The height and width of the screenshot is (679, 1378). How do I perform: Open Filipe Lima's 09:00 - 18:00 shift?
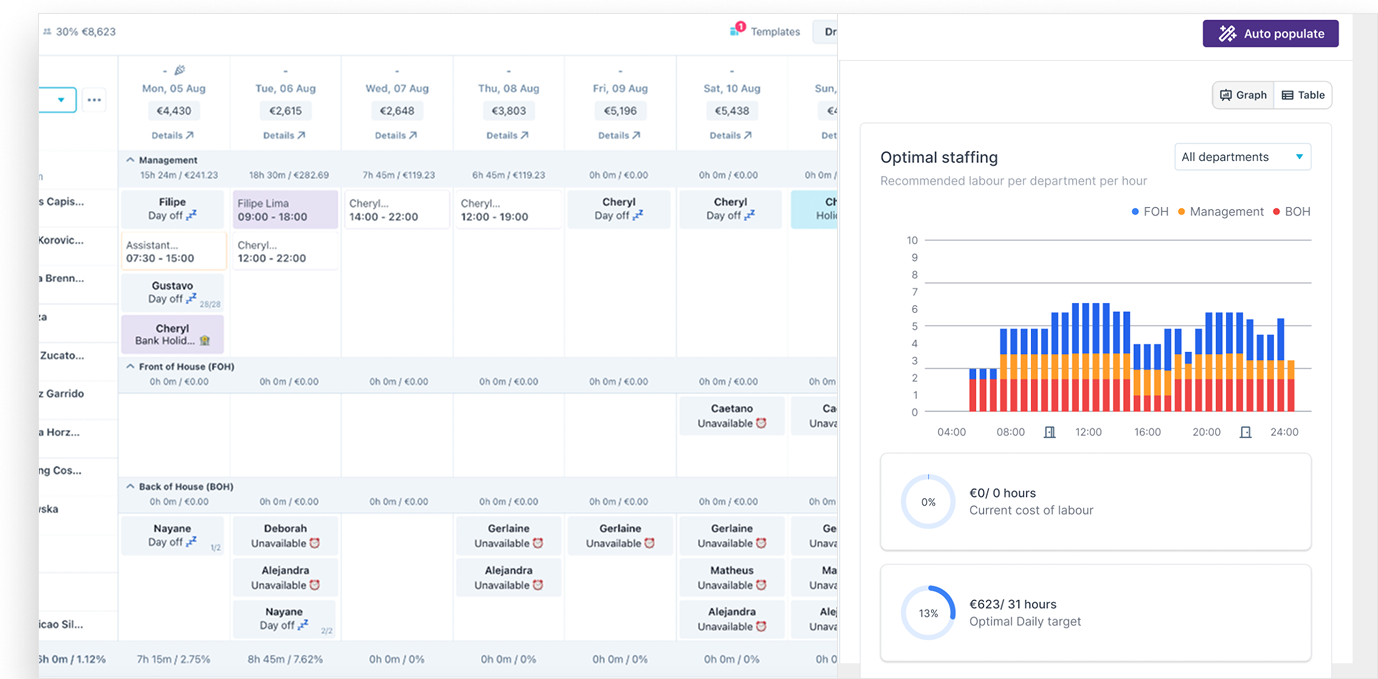tap(285, 210)
